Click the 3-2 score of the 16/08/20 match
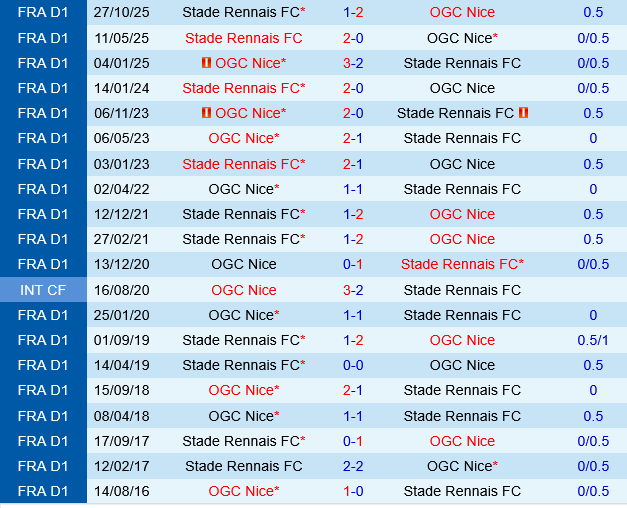This screenshot has height=508, width=627. pos(353,290)
